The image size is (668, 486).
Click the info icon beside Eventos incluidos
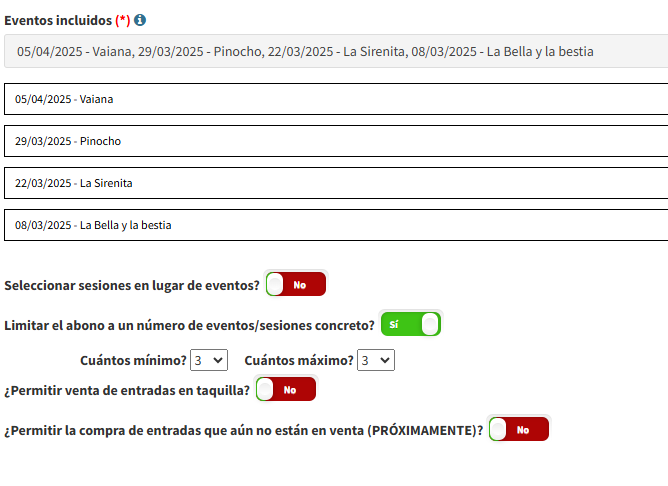(x=140, y=20)
